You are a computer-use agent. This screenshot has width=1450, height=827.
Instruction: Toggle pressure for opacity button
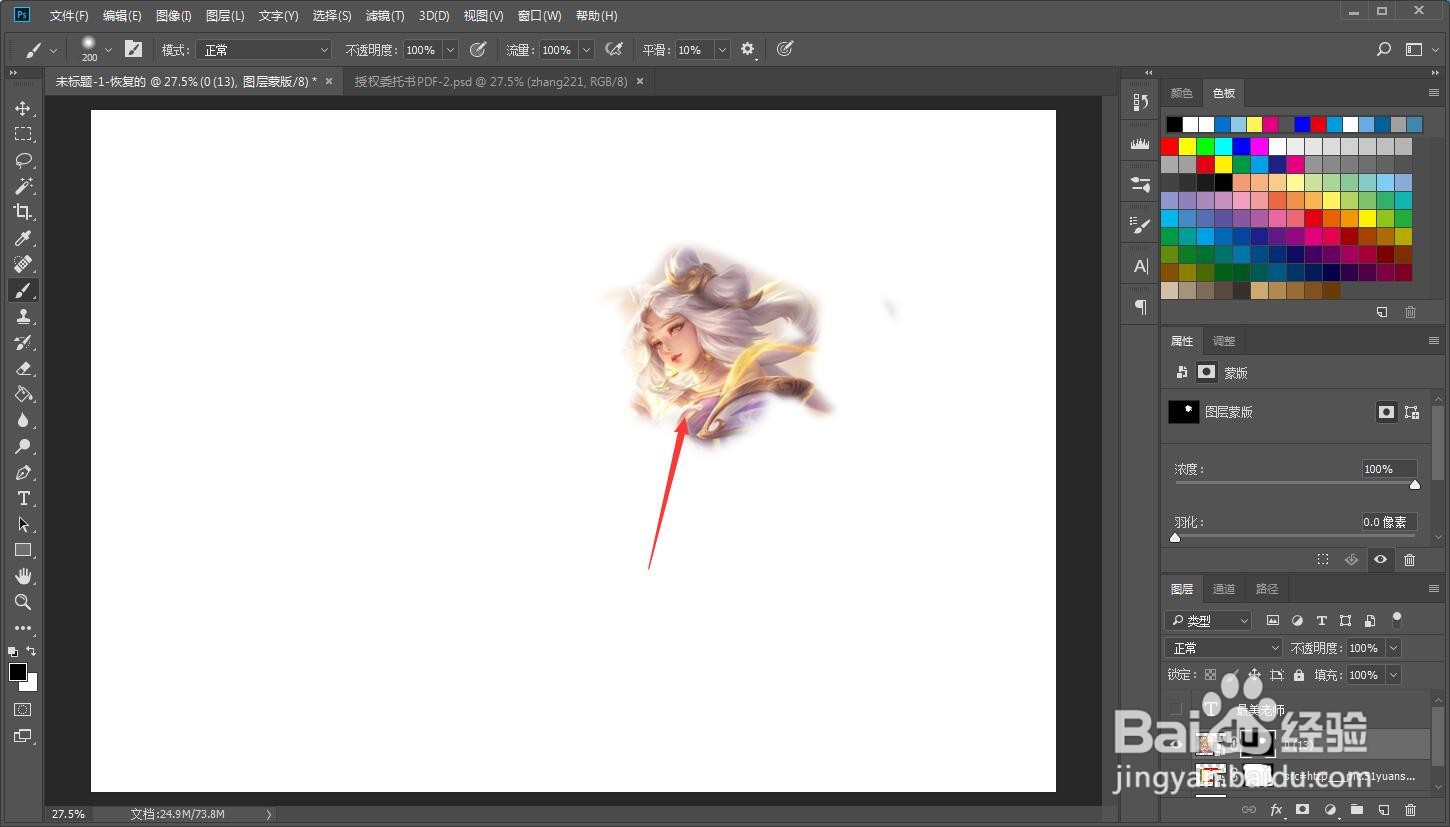[478, 50]
